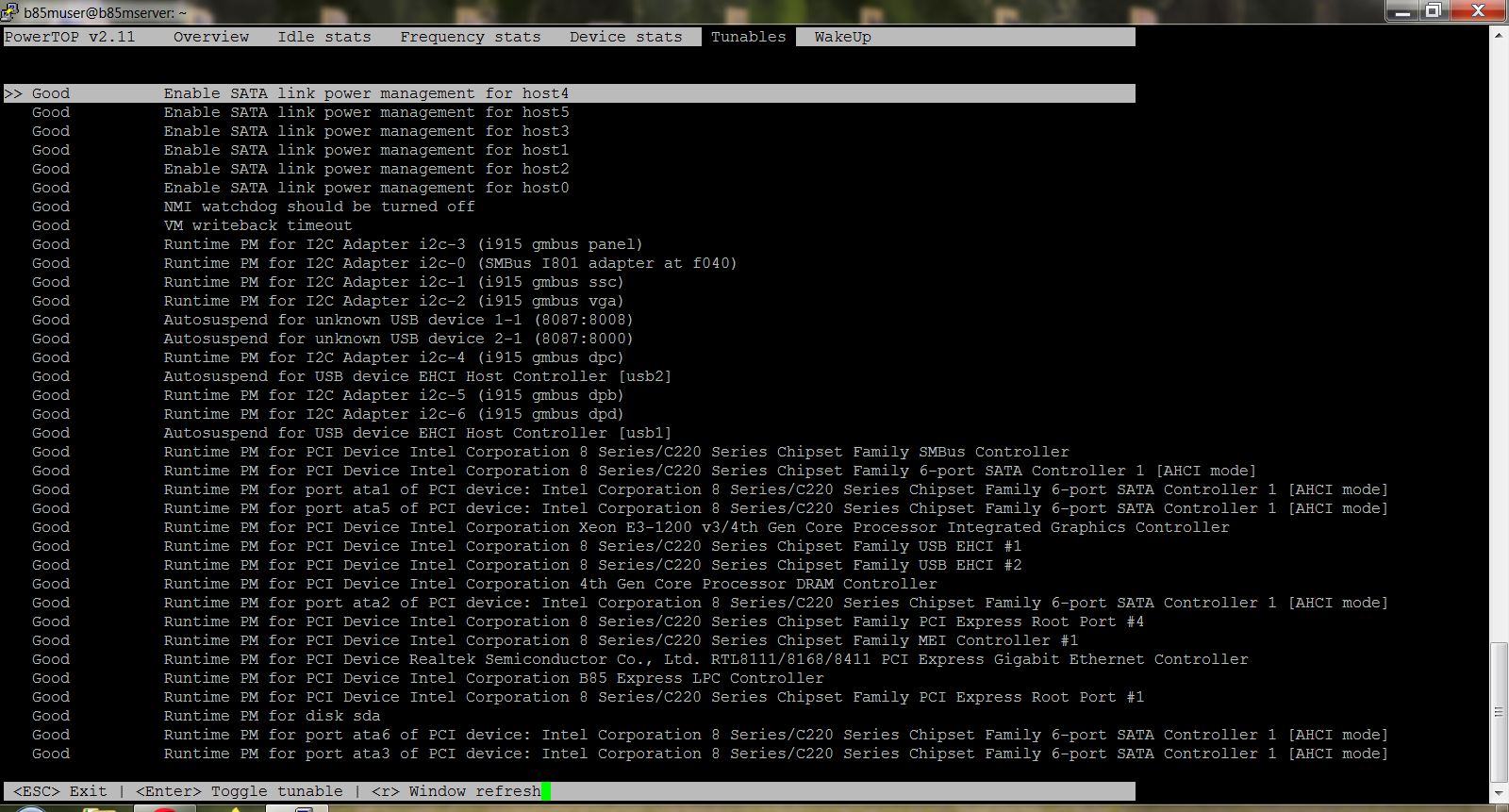
Task: Switch to the Overview tab
Action: point(211,37)
